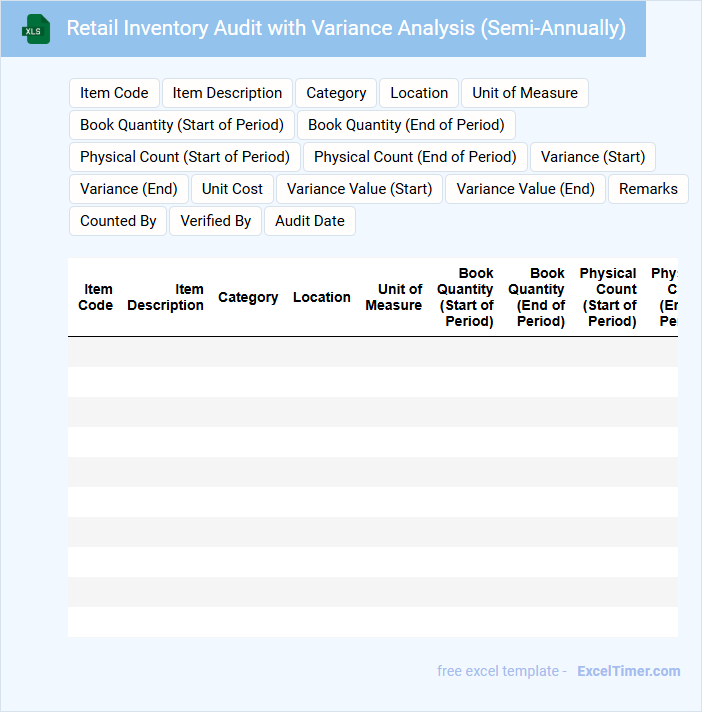Select the Variance Value (End) tag
Image resolution: width=702 pixels, height=712 pixels.
click(525, 189)
